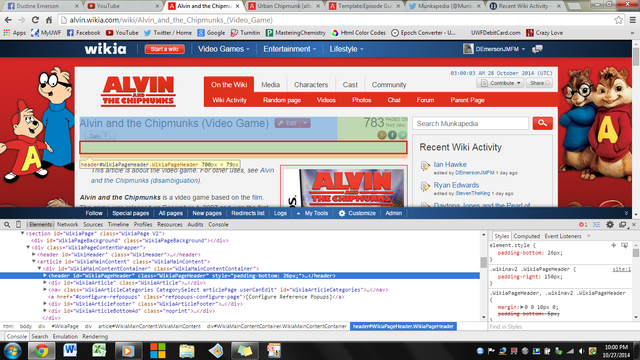Click the Start a wiki button
Screen dimensions: 640x360
pos(164,49)
